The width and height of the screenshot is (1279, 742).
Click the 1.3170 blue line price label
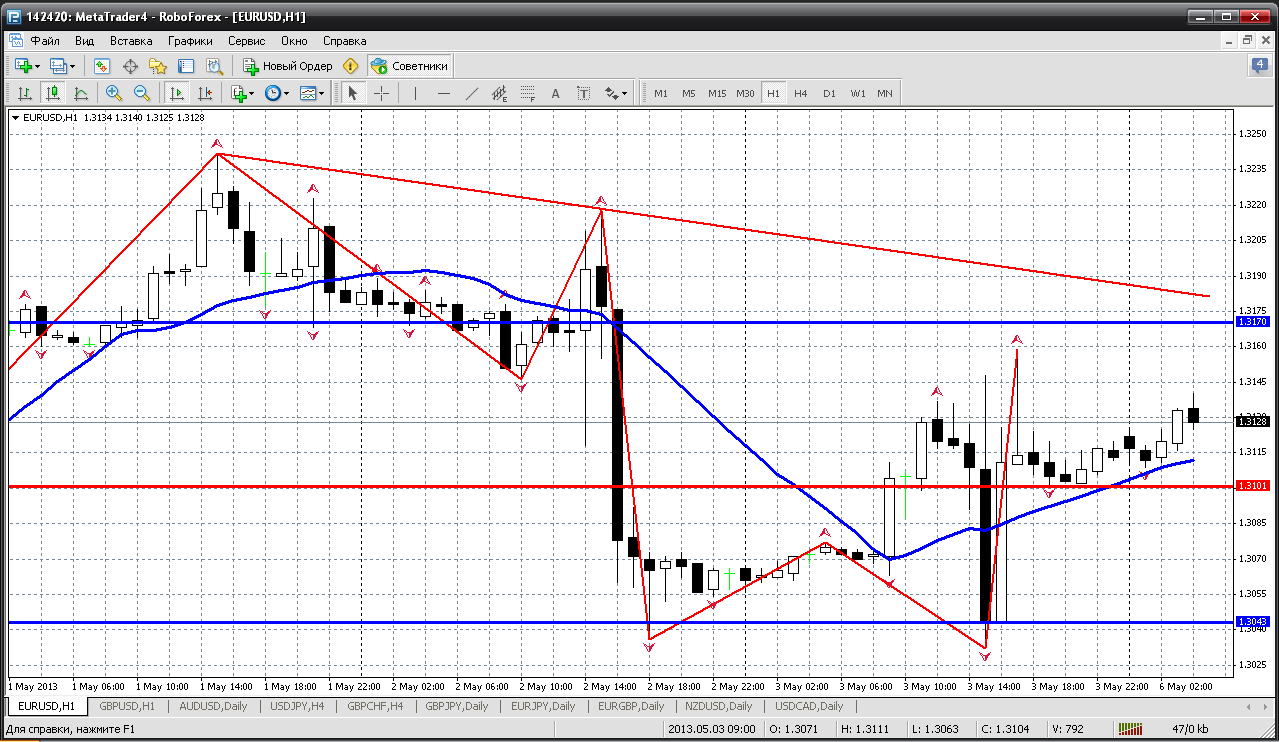(1253, 322)
